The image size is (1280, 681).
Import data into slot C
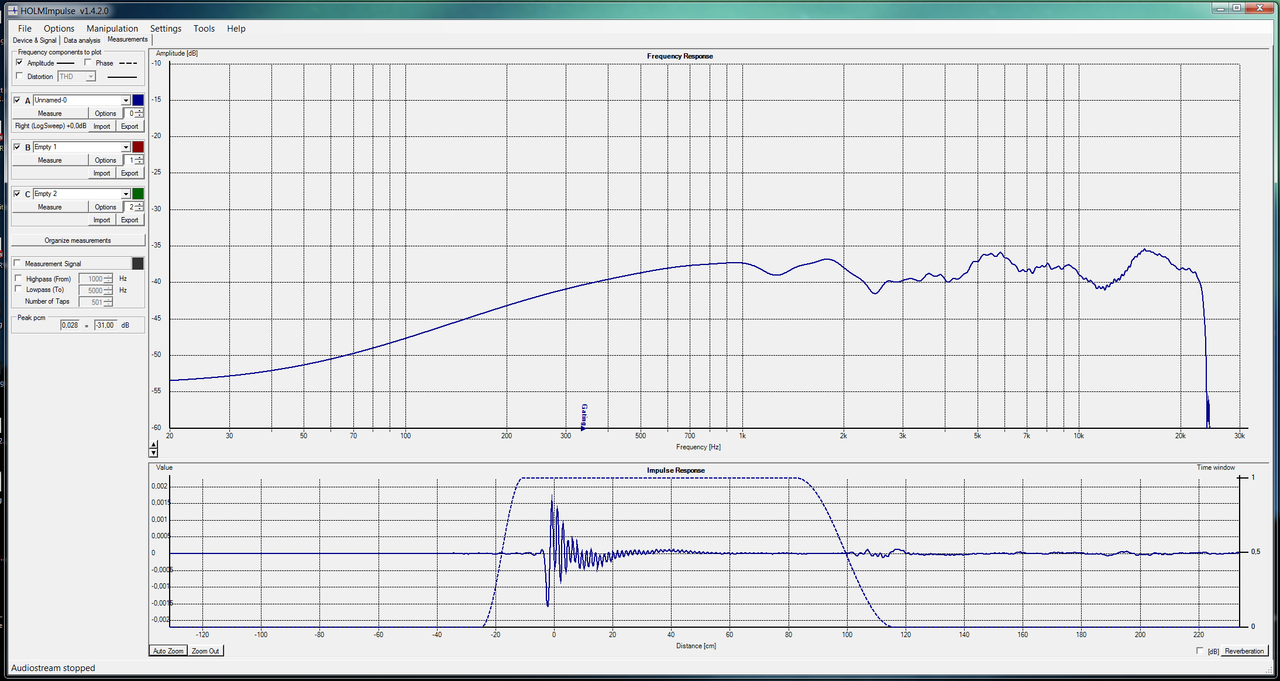pyautogui.click(x=102, y=220)
